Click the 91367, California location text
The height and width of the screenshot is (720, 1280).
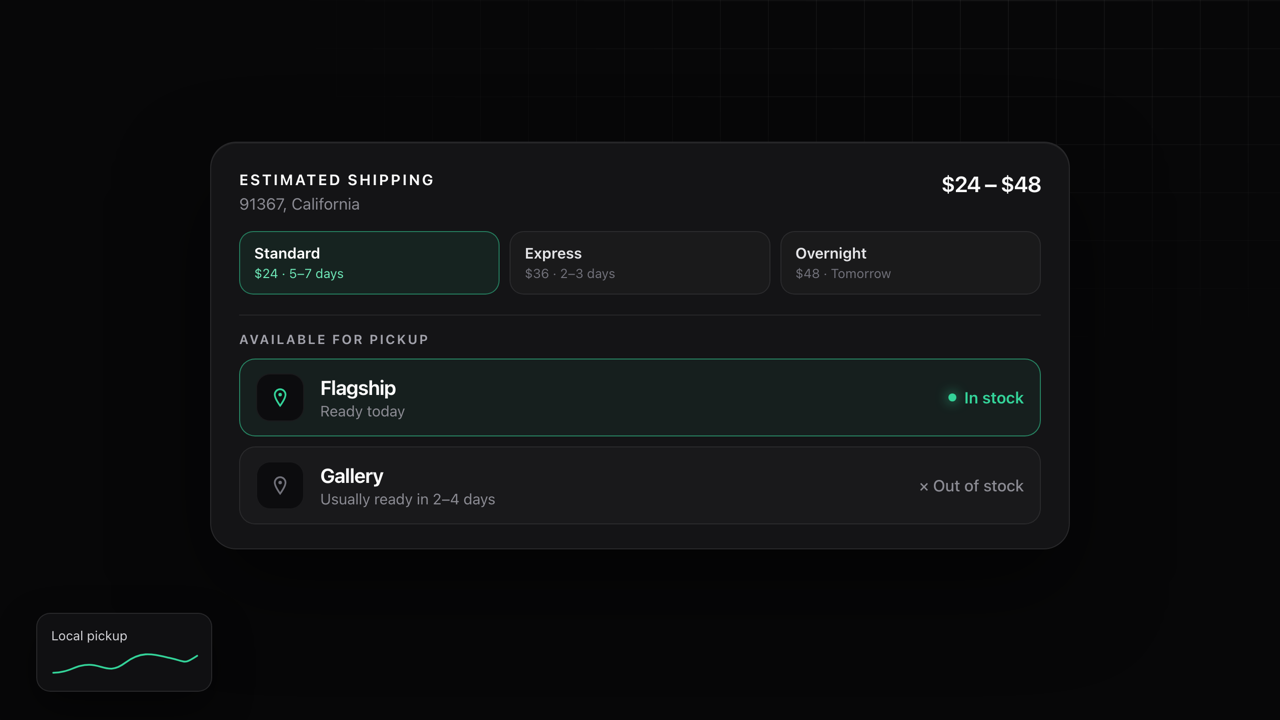[299, 204]
